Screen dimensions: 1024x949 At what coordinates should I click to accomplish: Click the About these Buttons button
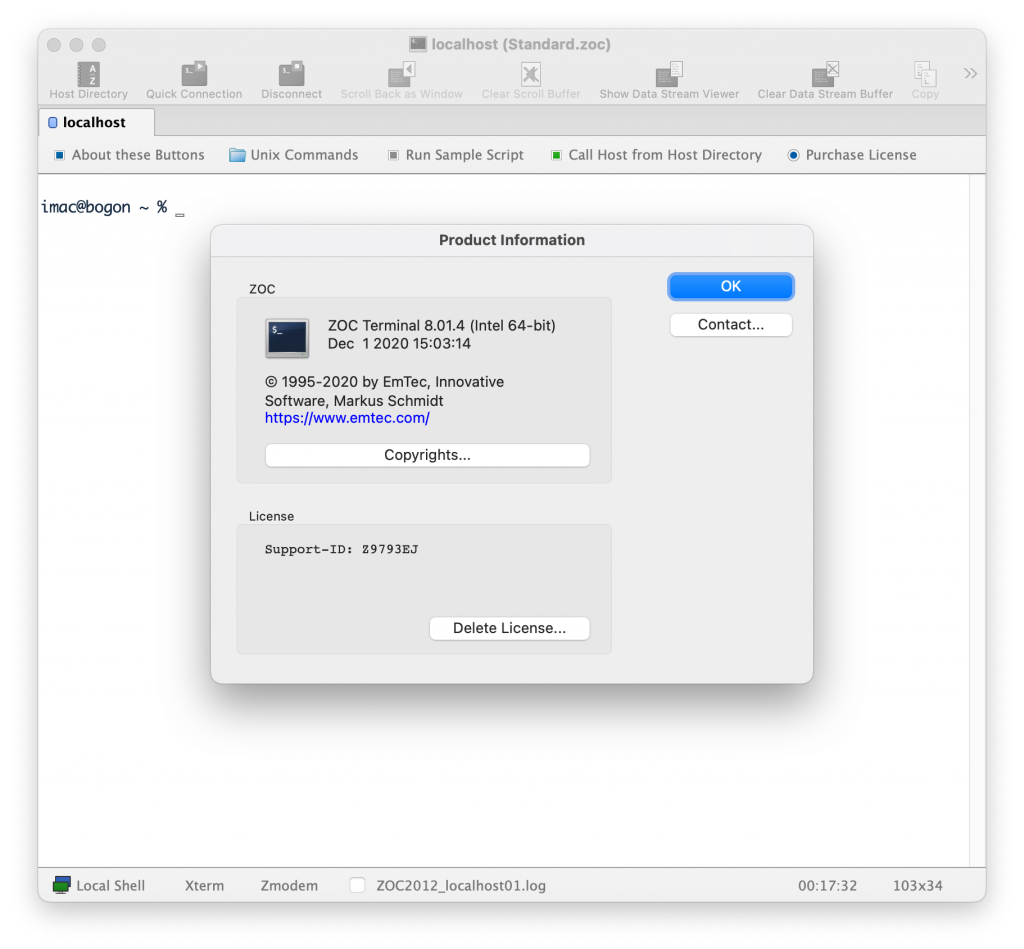point(129,155)
